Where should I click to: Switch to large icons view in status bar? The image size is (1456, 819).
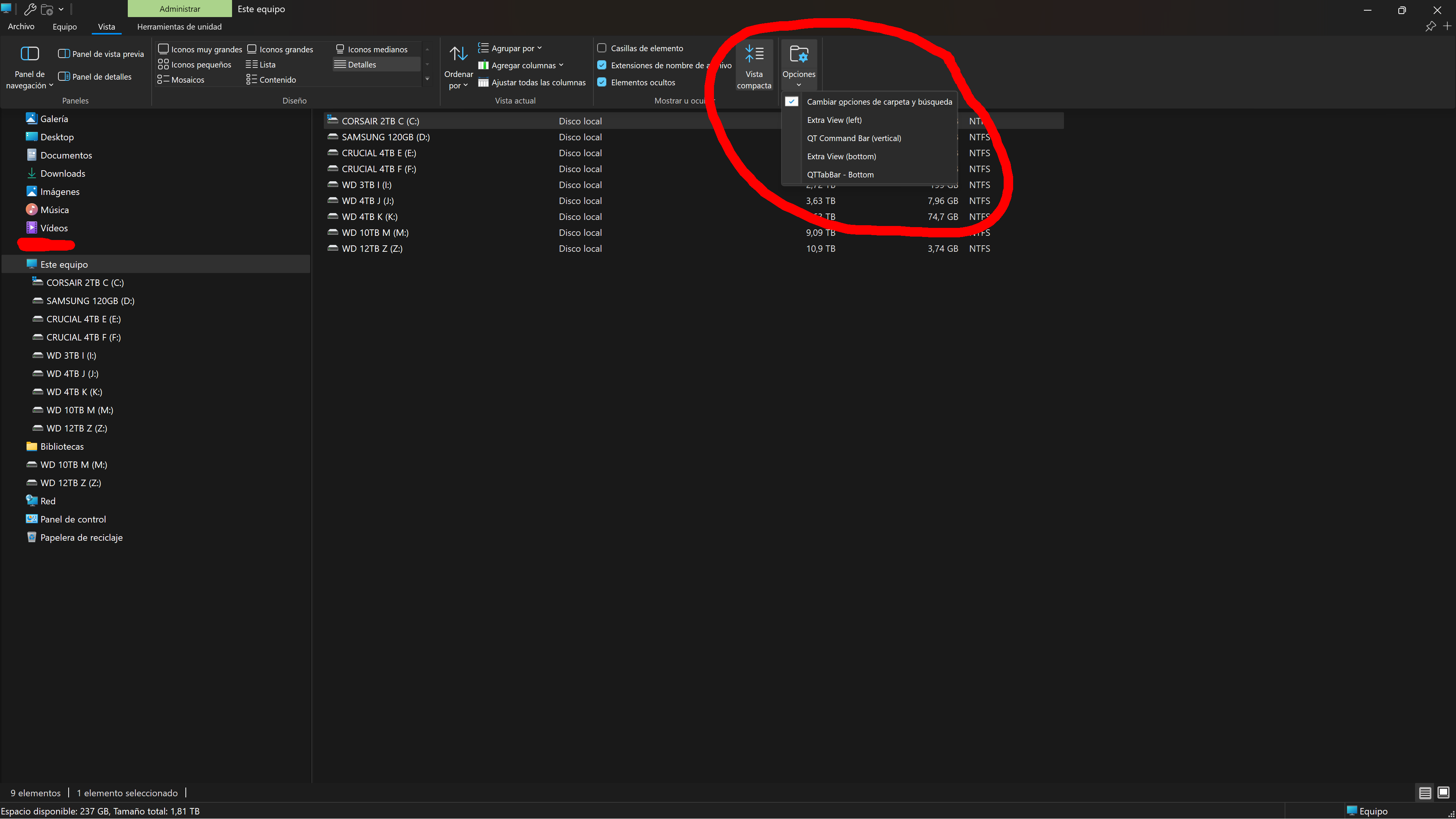click(1443, 792)
